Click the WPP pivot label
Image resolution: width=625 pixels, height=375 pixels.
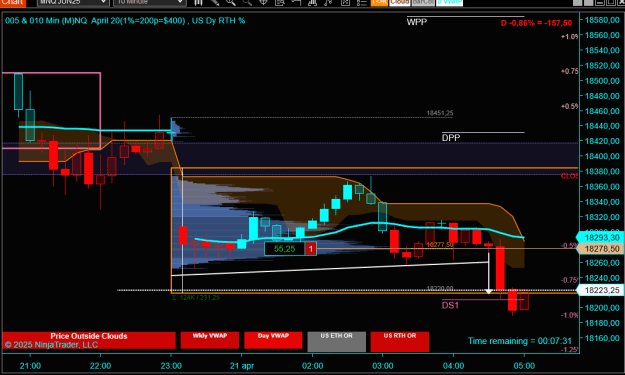pos(417,22)
